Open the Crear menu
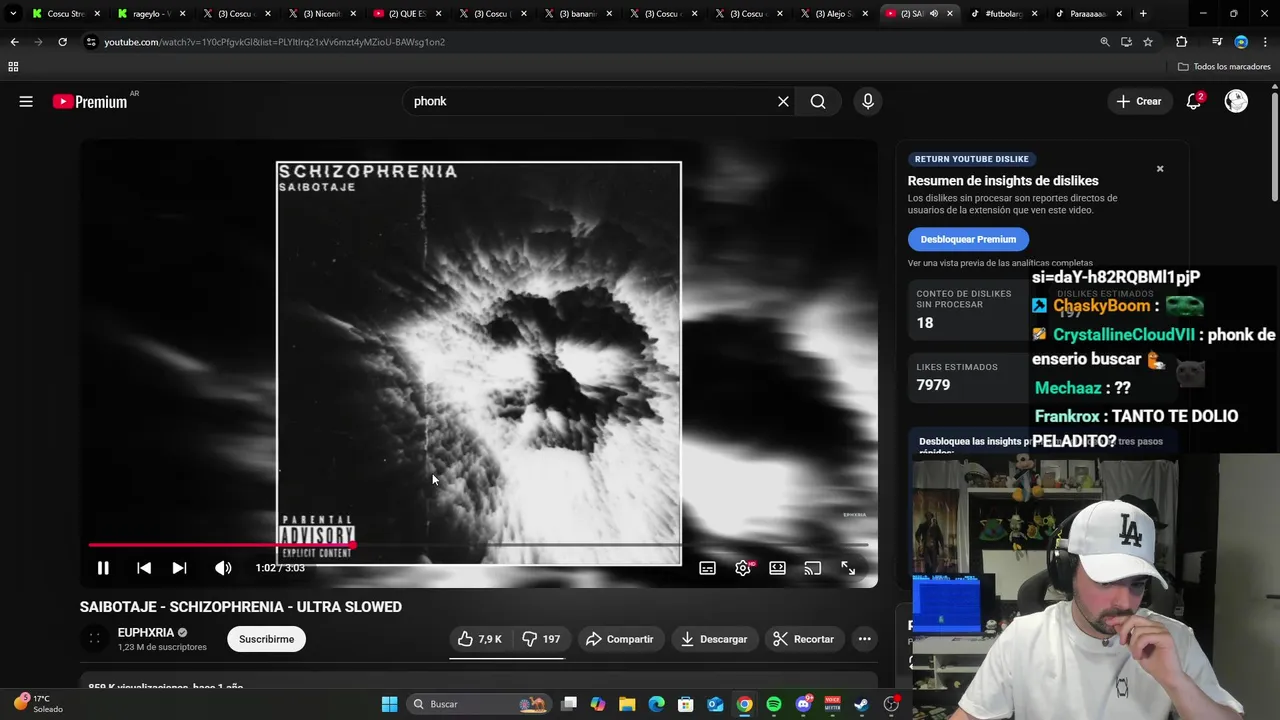 [x=1139, y=101]
